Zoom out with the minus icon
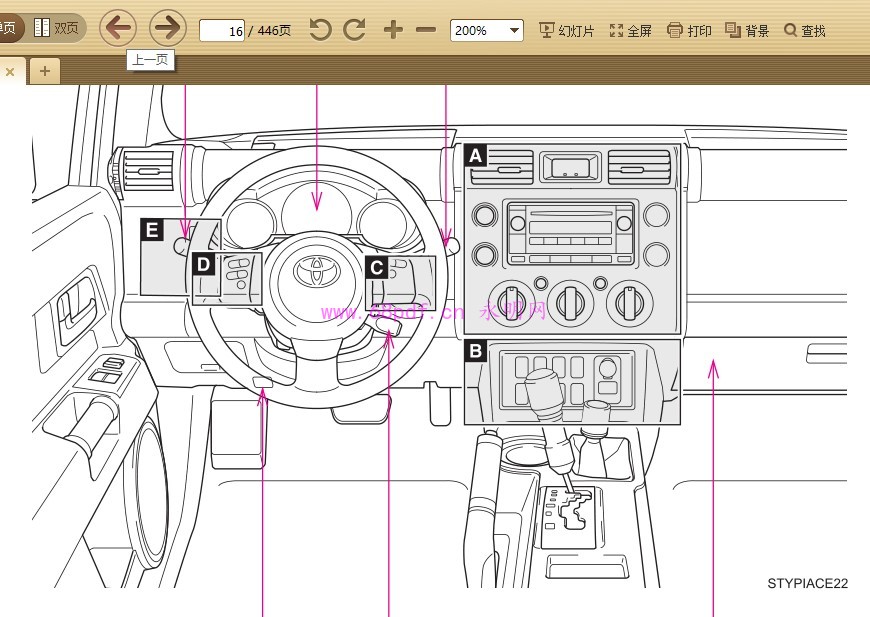This screenshot has height=617, width=870. pyautogui.click(x=426, y=30)
